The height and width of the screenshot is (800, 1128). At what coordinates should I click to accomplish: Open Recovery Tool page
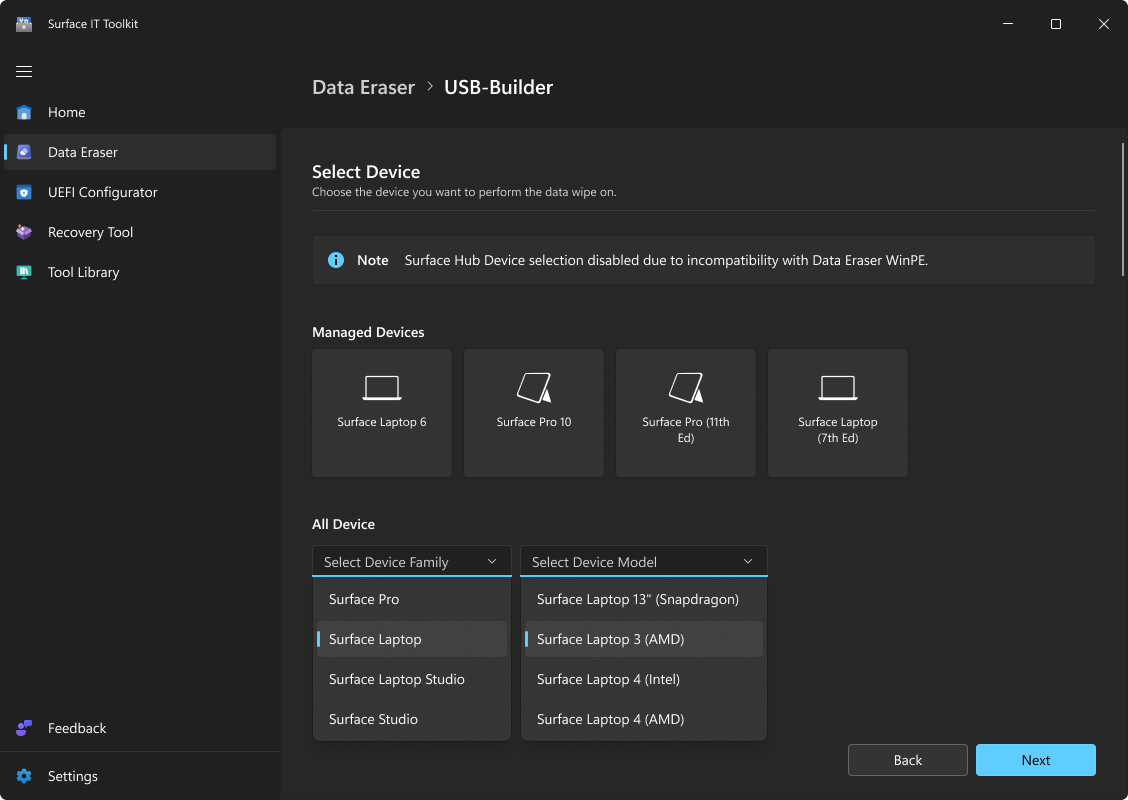(140, 232)
